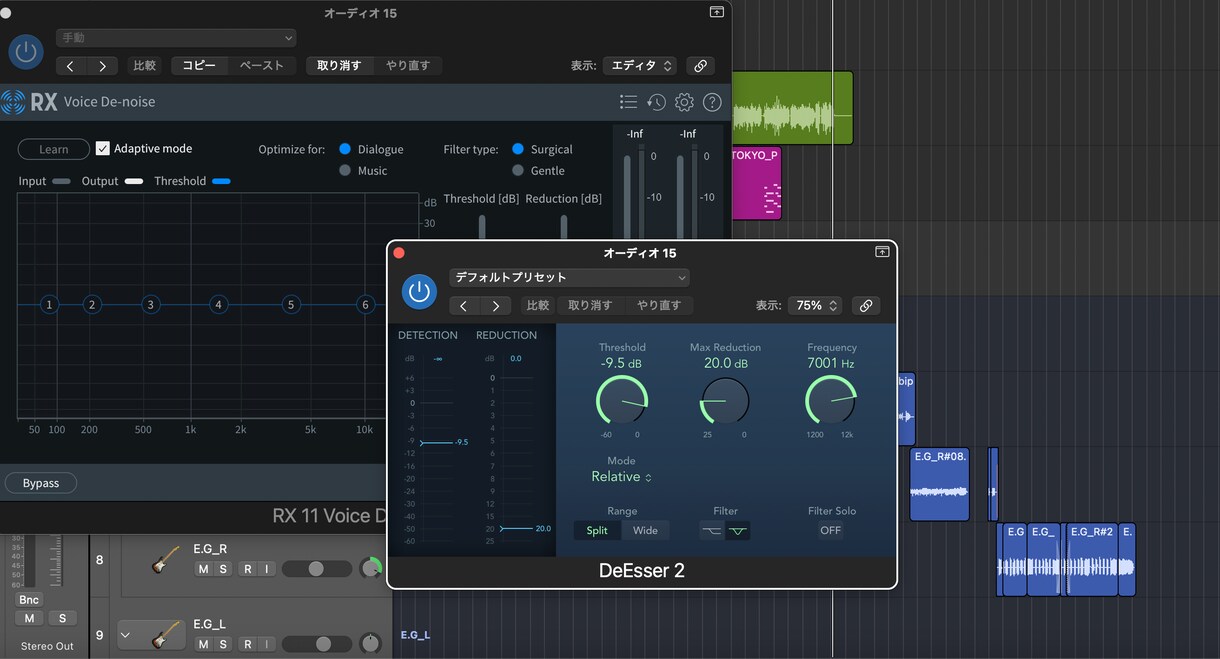Open the RX preset list icon
This screenshot has height=659, width=1220.
(628, 102)
